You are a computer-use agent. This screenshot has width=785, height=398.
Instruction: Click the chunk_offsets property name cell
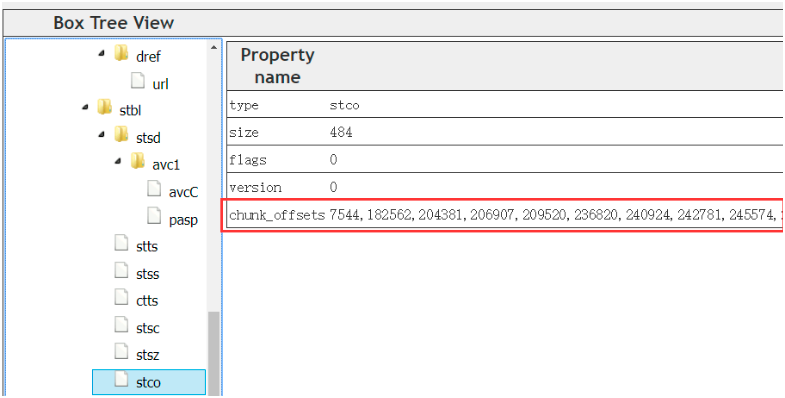point(277,215)
